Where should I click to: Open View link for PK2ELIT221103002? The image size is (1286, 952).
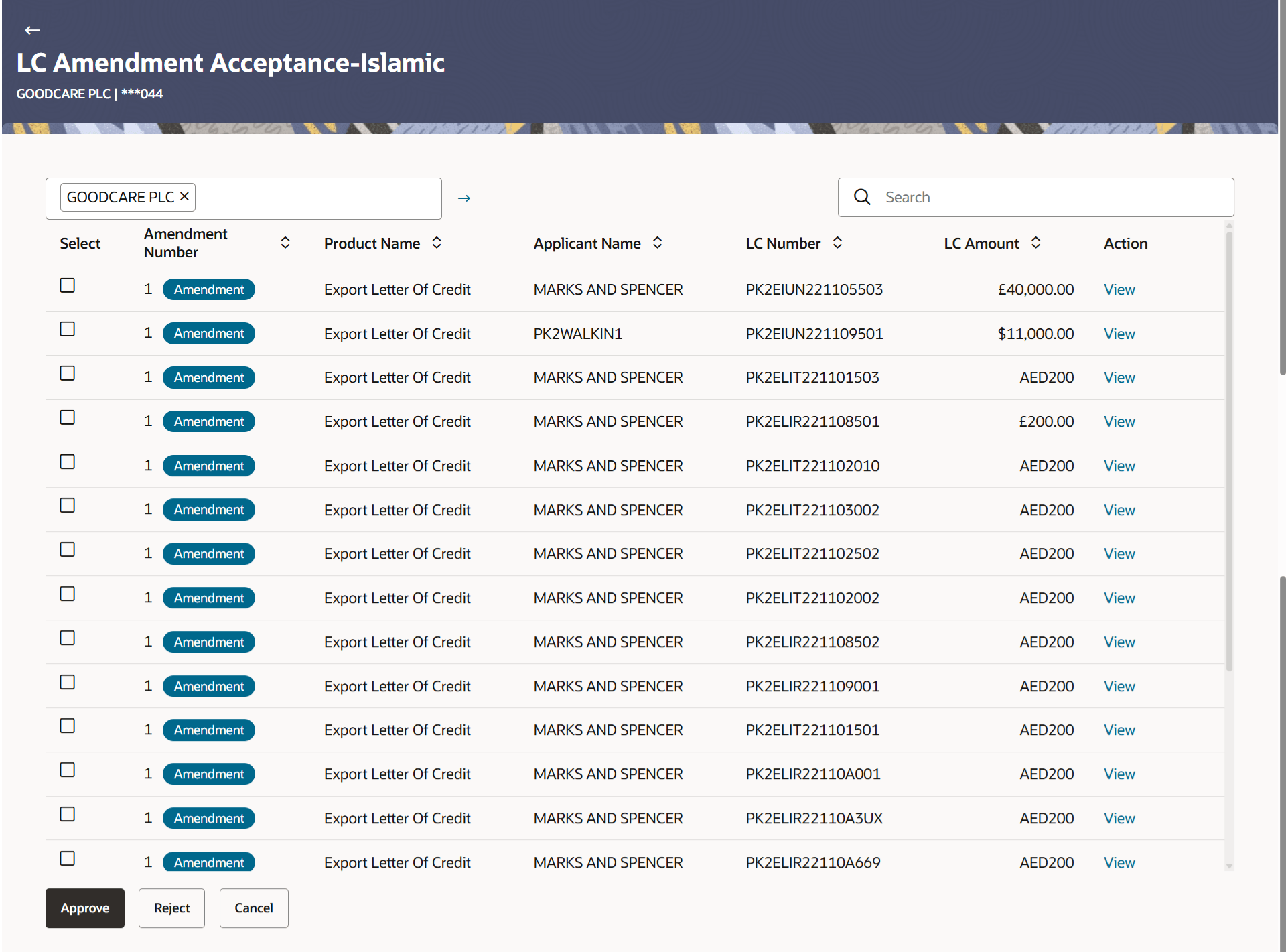tap(1119, 510)
